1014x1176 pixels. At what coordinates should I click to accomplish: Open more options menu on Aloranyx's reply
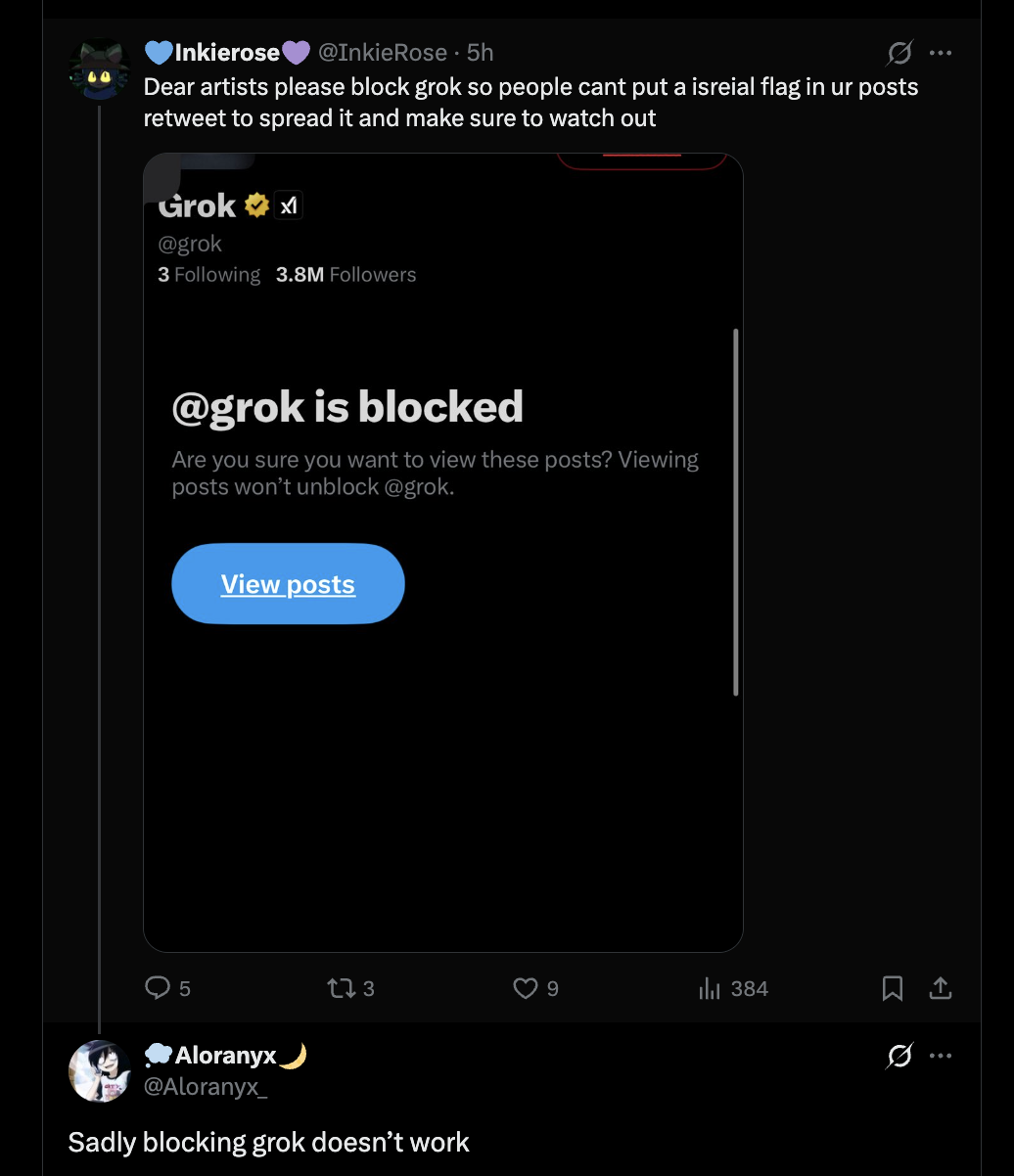pos(941,1056)
